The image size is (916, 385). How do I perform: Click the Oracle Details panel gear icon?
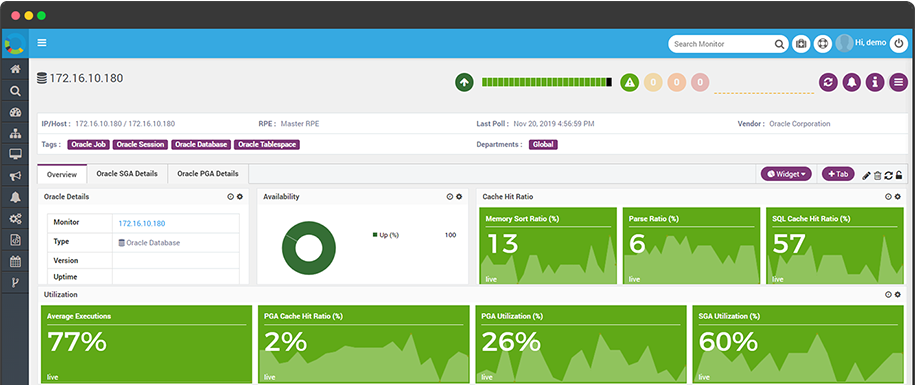(240, 197)
